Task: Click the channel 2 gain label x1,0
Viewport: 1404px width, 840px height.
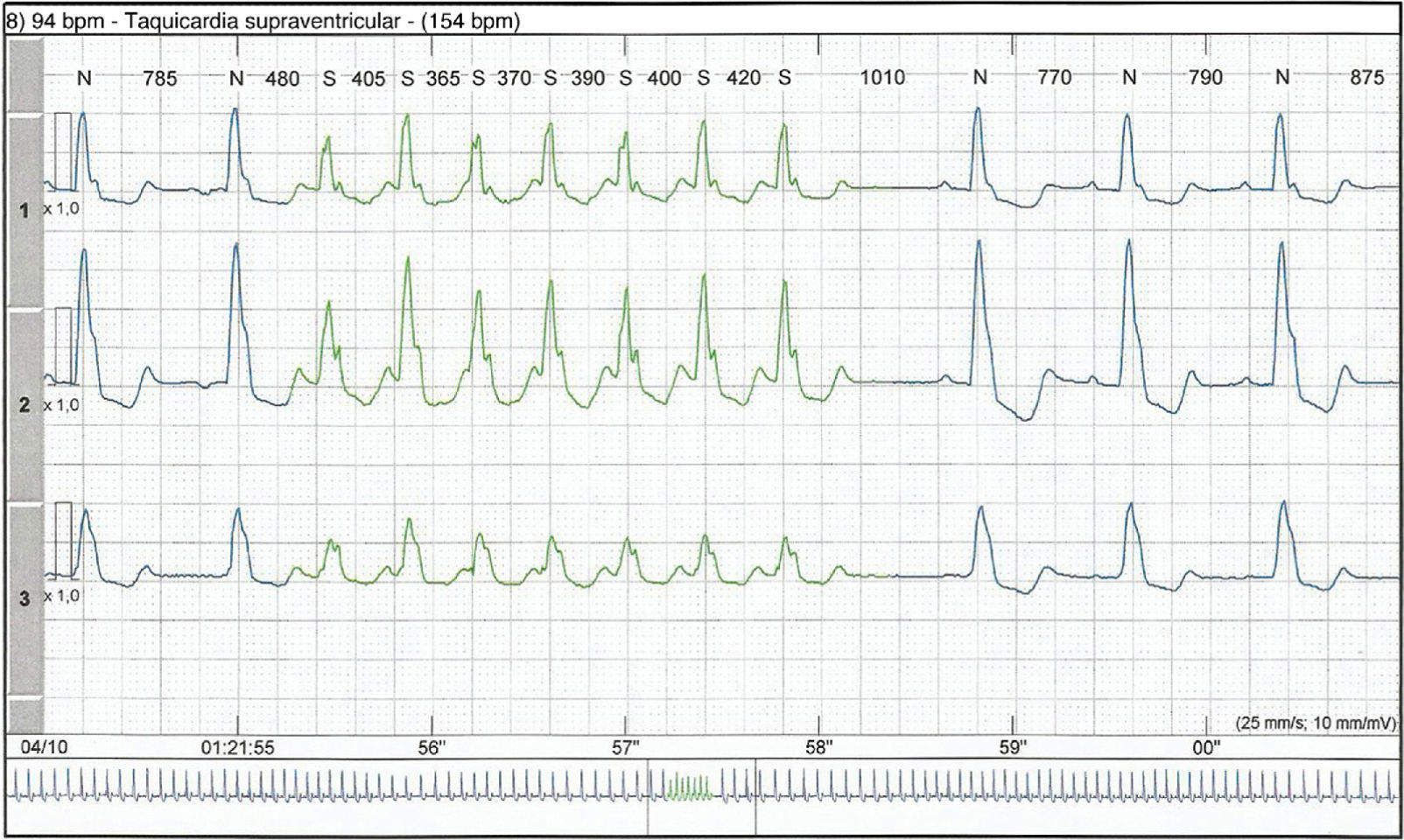Action: pos(61,405)
